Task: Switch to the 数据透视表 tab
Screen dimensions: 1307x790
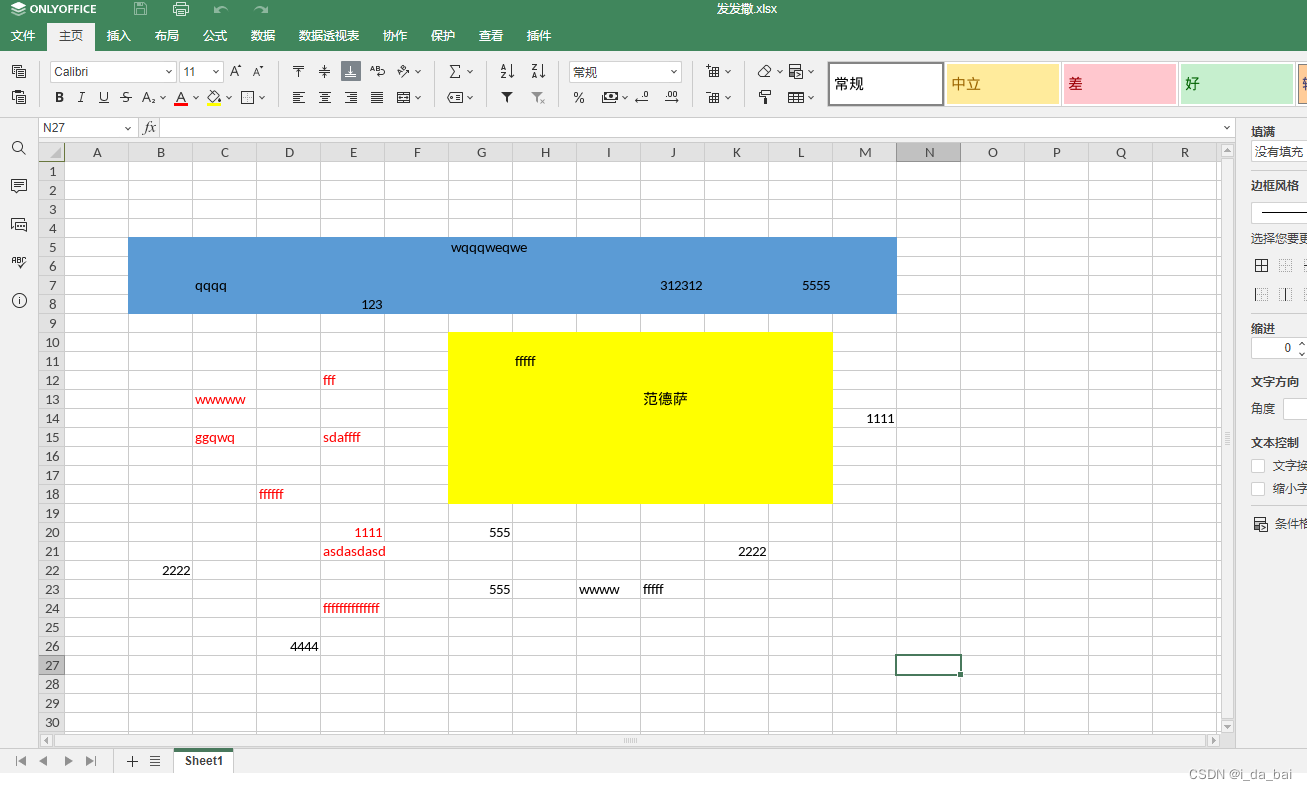Action: (329, 36)
